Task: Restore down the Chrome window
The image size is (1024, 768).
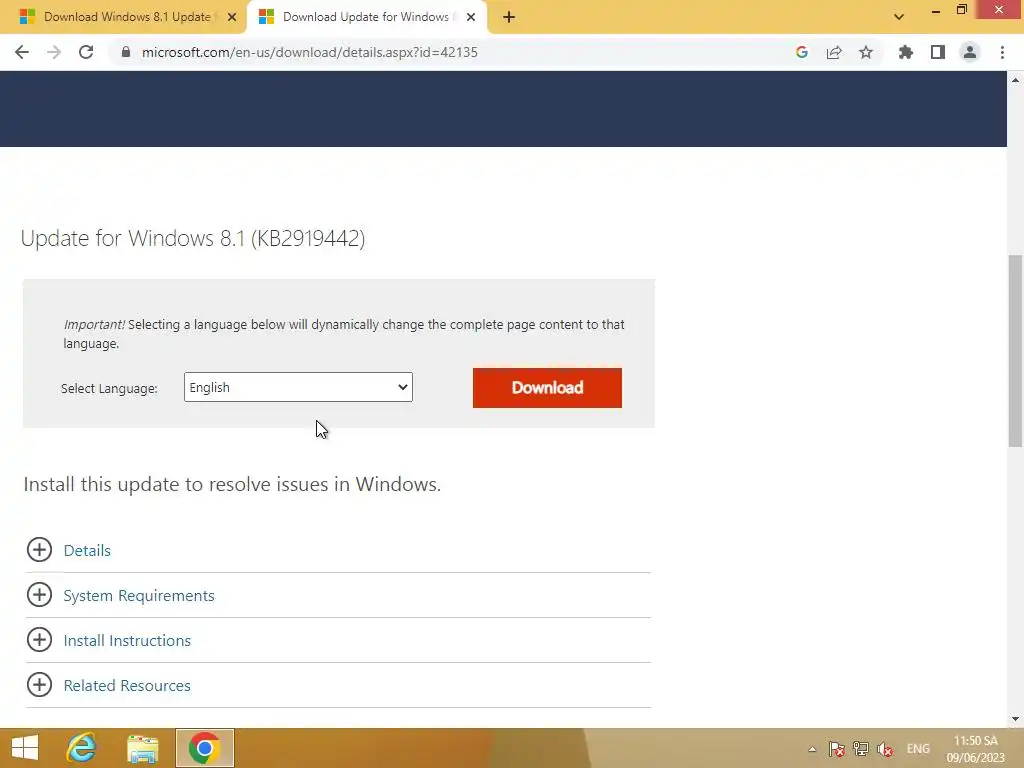Action: pyautogui.click(x=962, y=10)
